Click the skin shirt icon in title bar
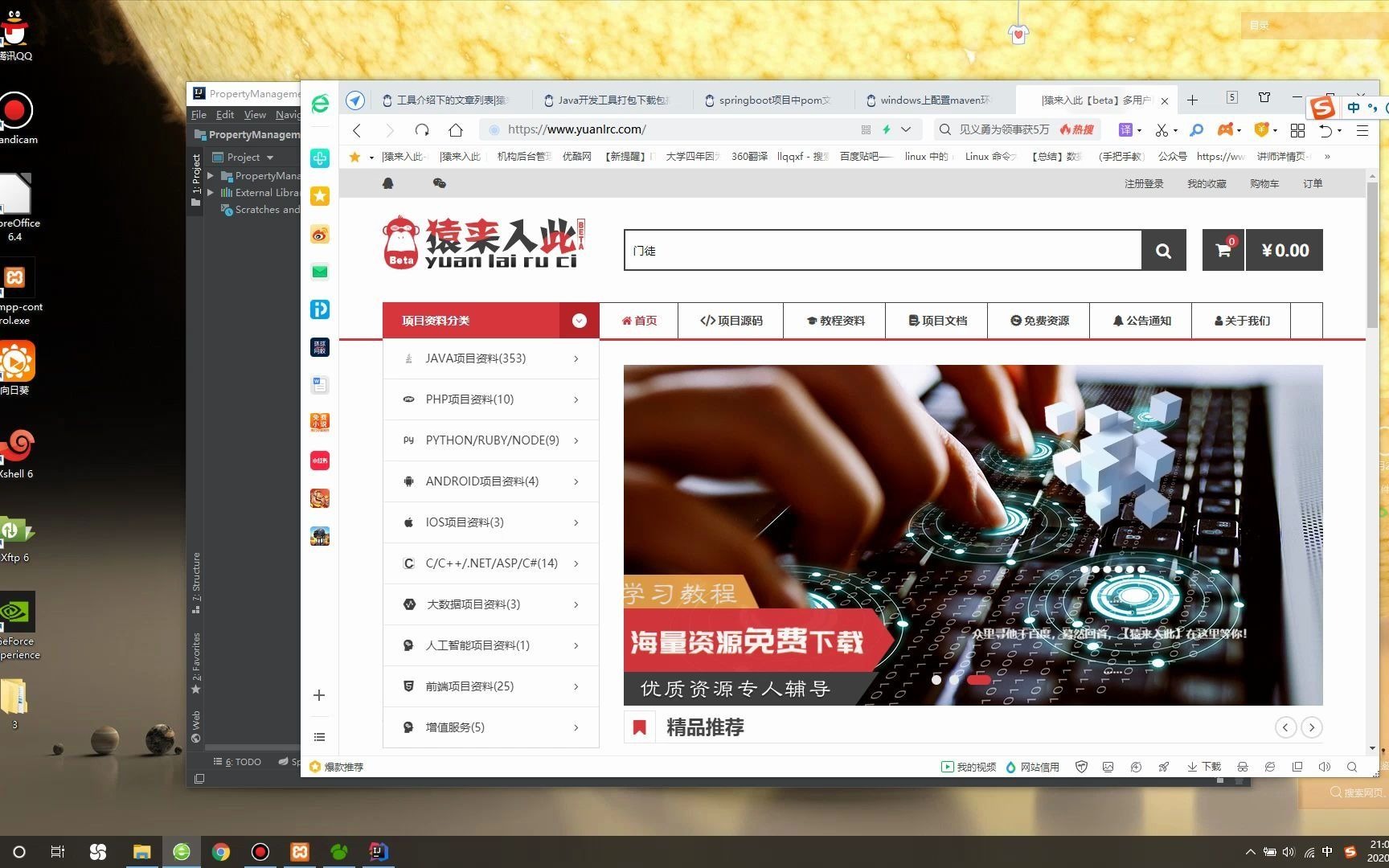 (x=1264, y=97)
